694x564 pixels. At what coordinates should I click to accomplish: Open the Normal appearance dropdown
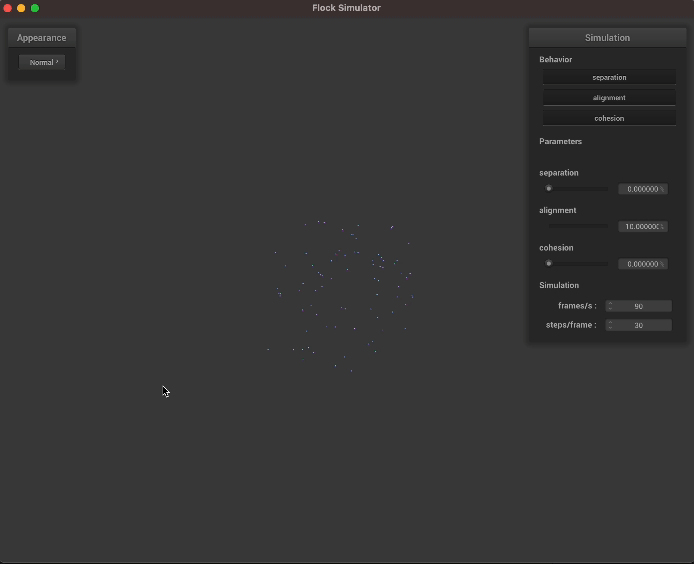(x=43, y=62)
